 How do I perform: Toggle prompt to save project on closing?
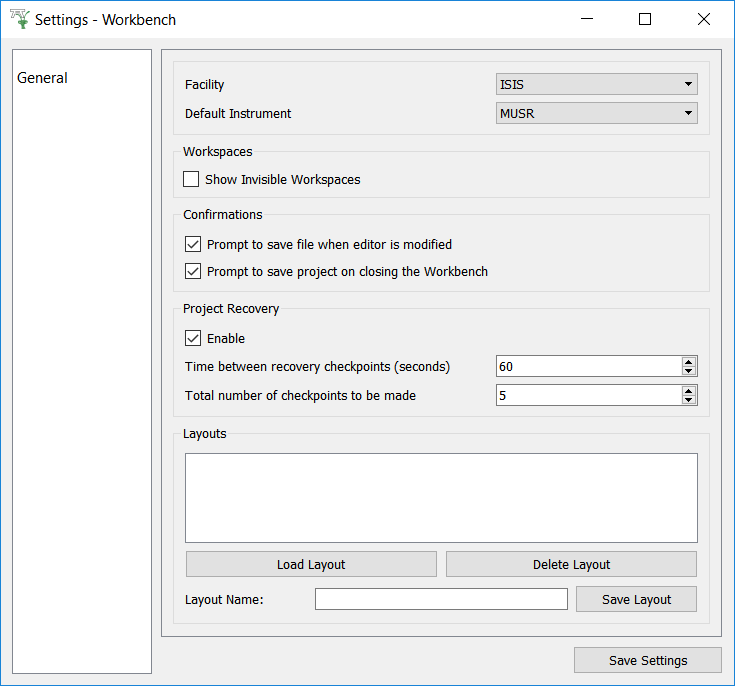point(194,272)
